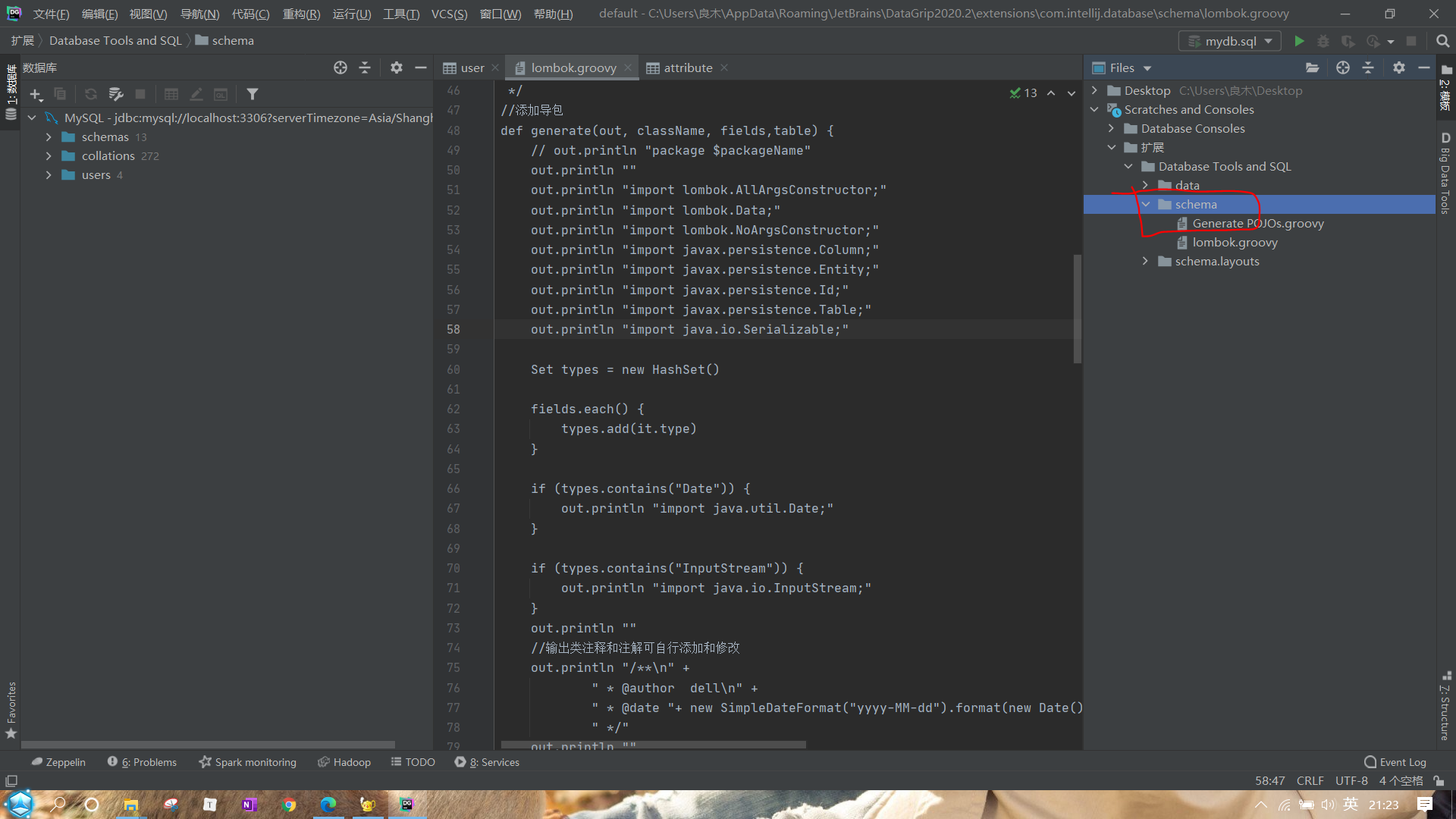The width and height of the screenshot is (1456, 819).
Task: Open Generate POJOs.groovy file
Action: (x=1257, y=224)
